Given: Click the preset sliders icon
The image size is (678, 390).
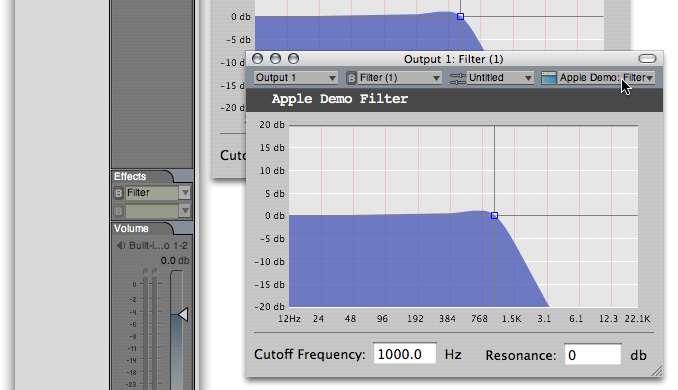Looking at the screenshot, I should pyautogui.click(x=457, y=78).
